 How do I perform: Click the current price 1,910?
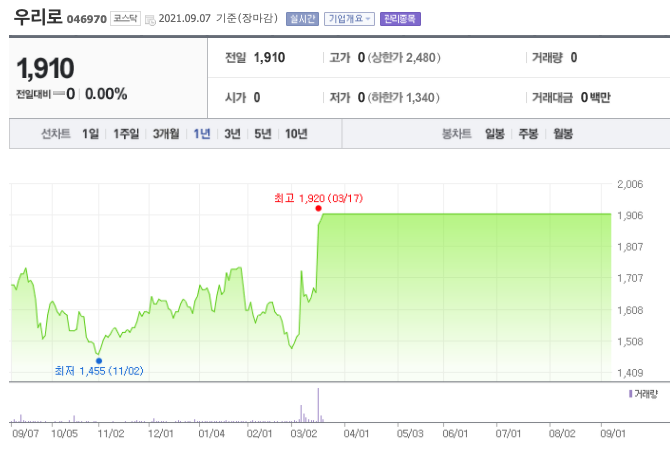point(45,68)
